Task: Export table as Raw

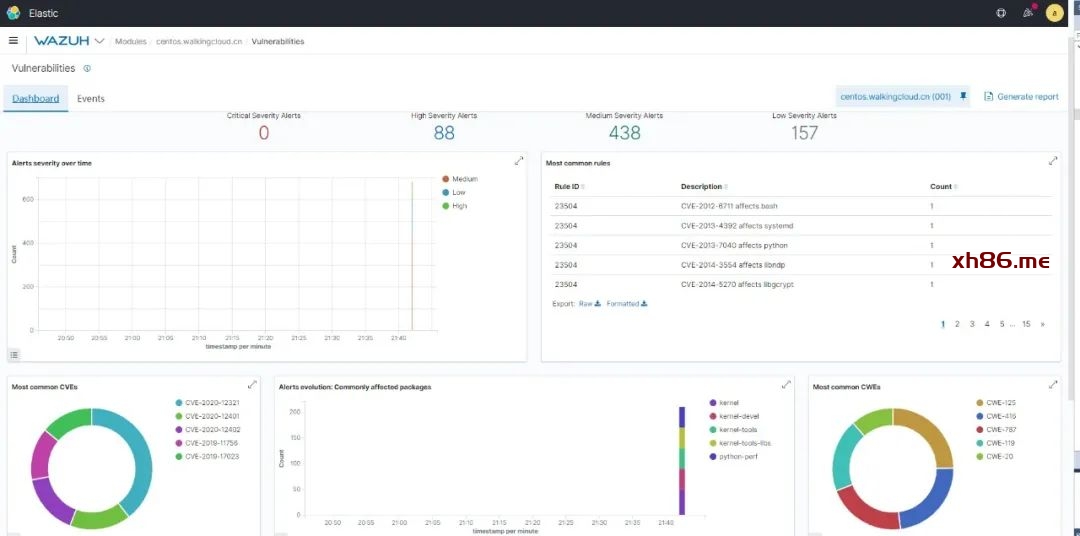Action: (589, 304)
